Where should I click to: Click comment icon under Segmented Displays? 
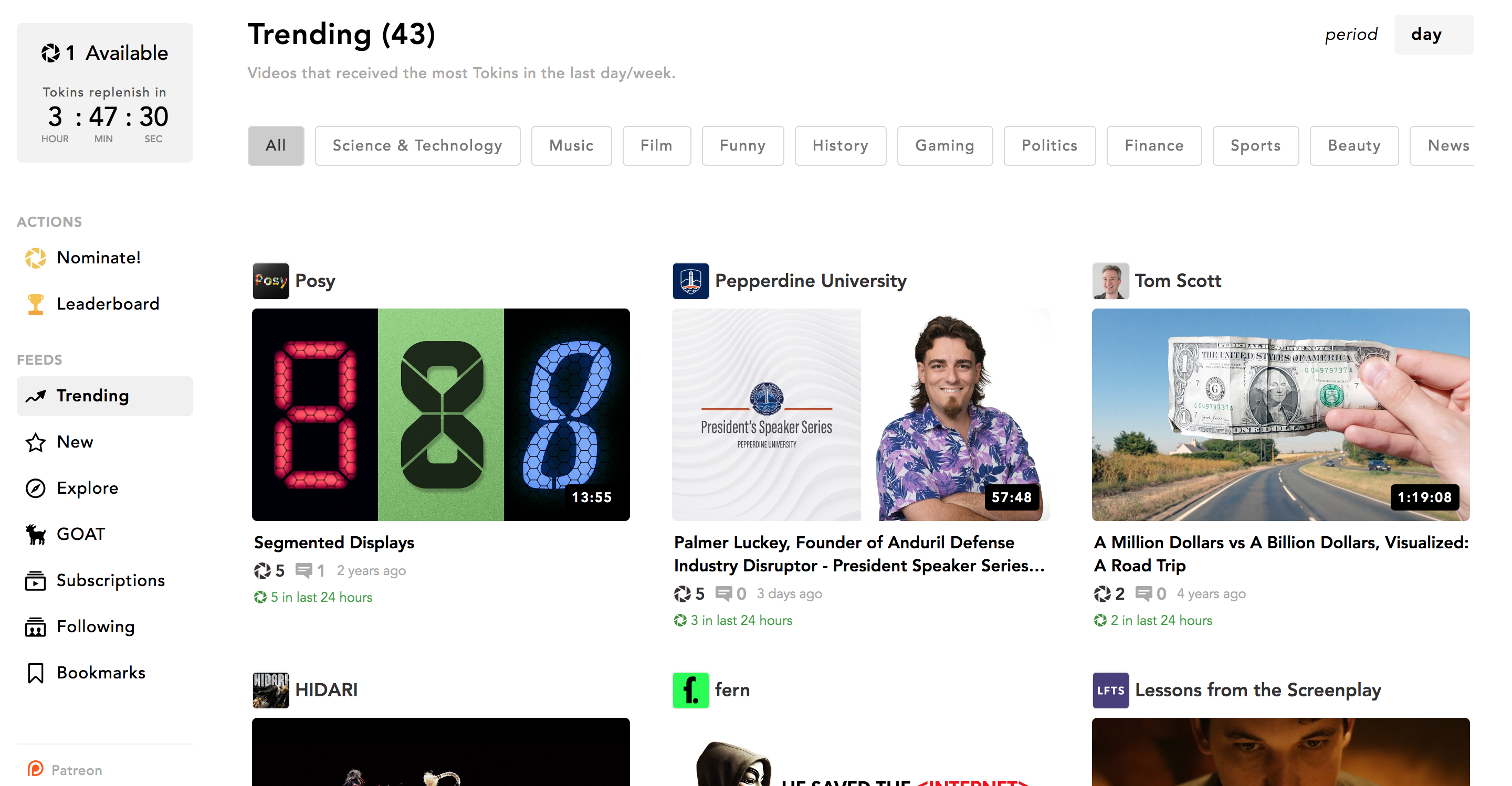coord(304,571)
